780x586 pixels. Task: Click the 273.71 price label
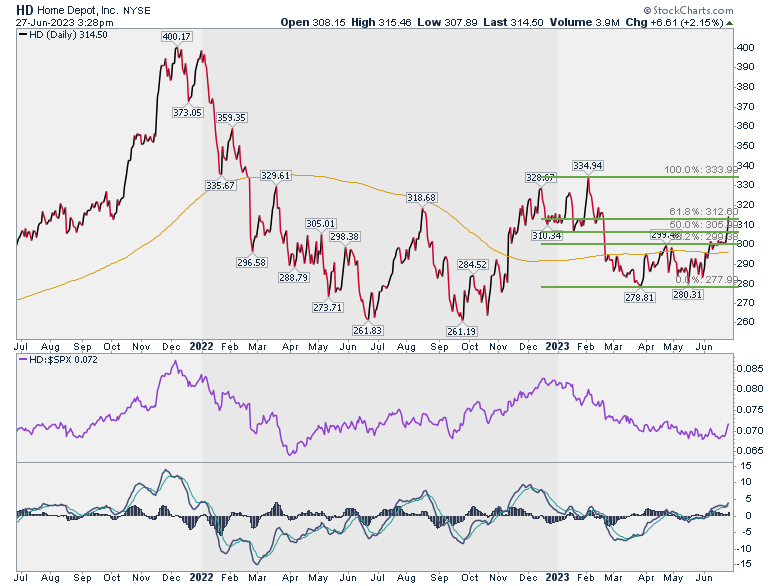point(328,307)
